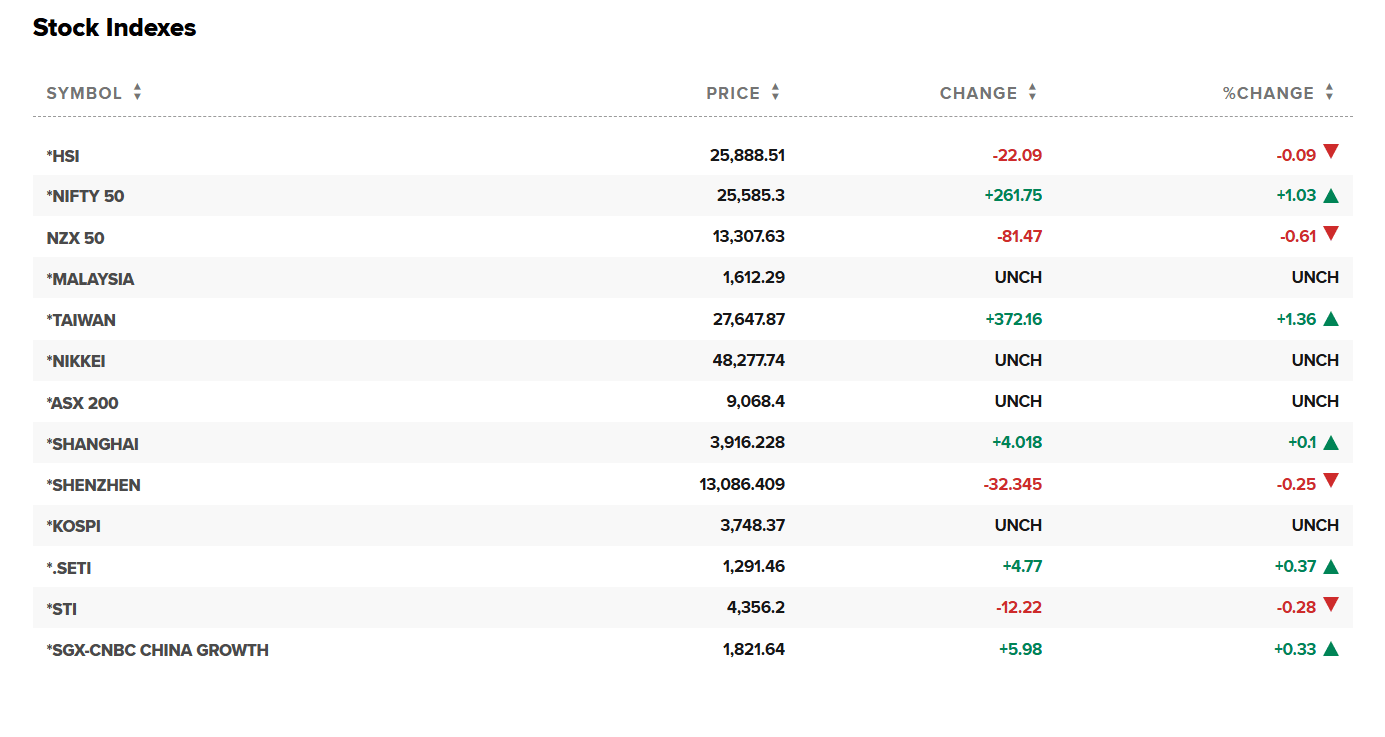Sort table by %CHANGE column header
The width and height of the screenshot is (1385, 737).
[1268, 93]
